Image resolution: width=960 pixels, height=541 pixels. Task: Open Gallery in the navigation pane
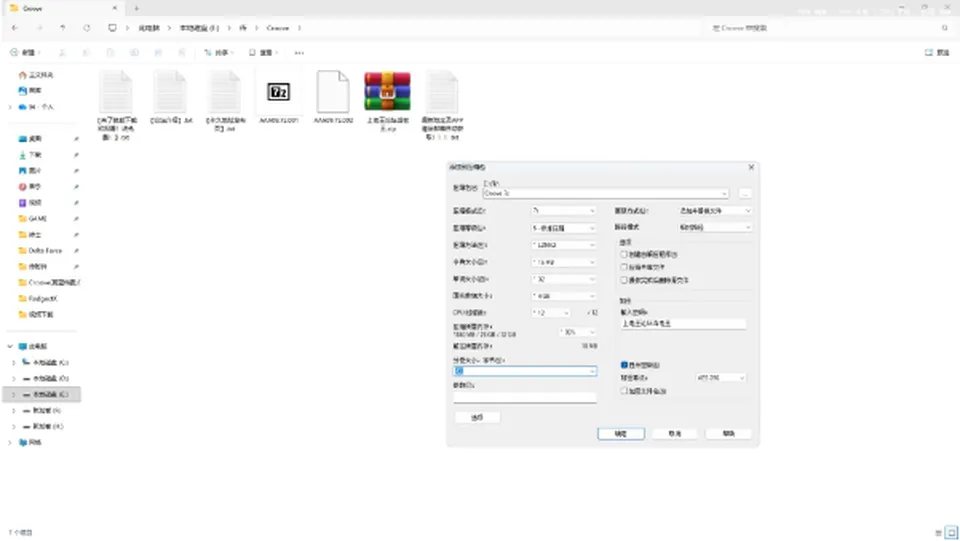click(x=30, y=90)
